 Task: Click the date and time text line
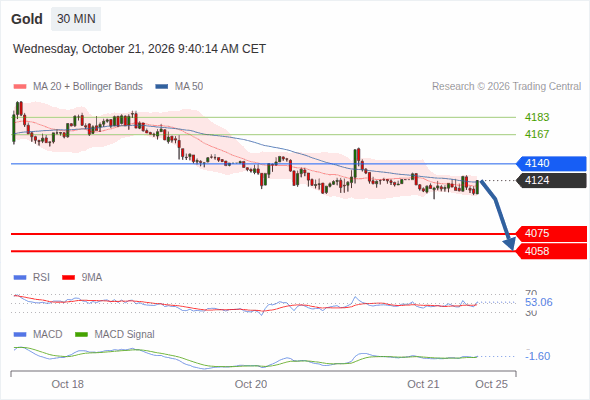tap(139, 49)
